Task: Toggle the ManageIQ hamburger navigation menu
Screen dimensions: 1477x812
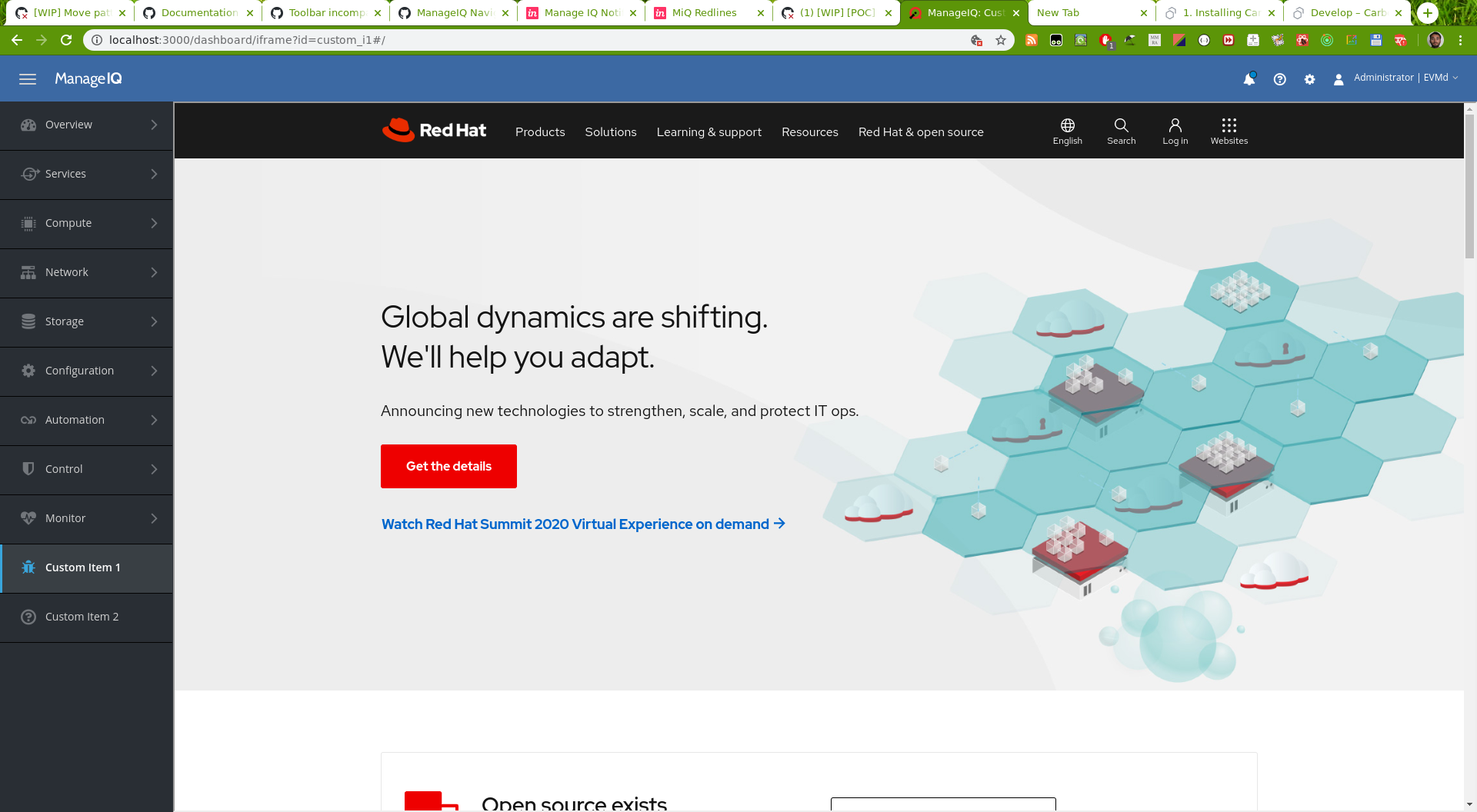Action: coord(28,79)
